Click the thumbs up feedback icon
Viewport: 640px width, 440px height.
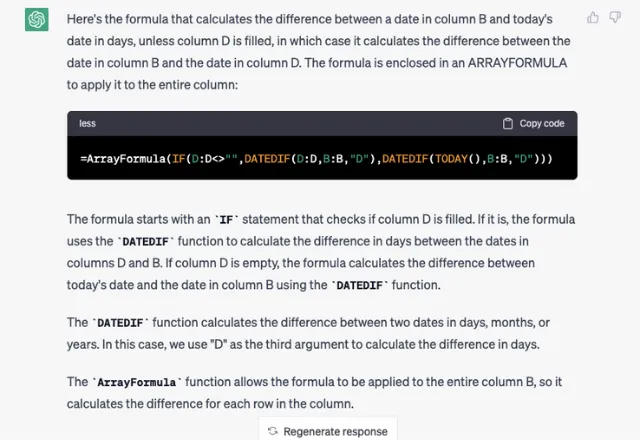coord(593,17)
